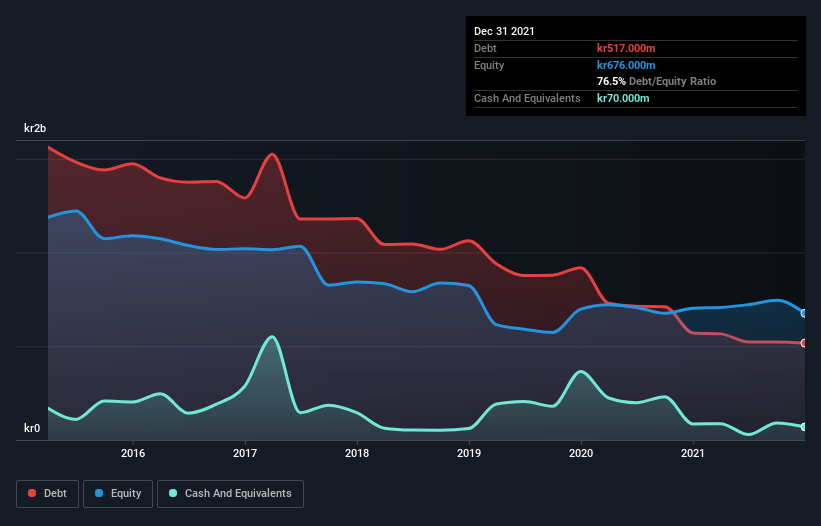Toggle the Debt series legend button
The width and height of the screenshot is (821, 526).
tap(47, 494)
